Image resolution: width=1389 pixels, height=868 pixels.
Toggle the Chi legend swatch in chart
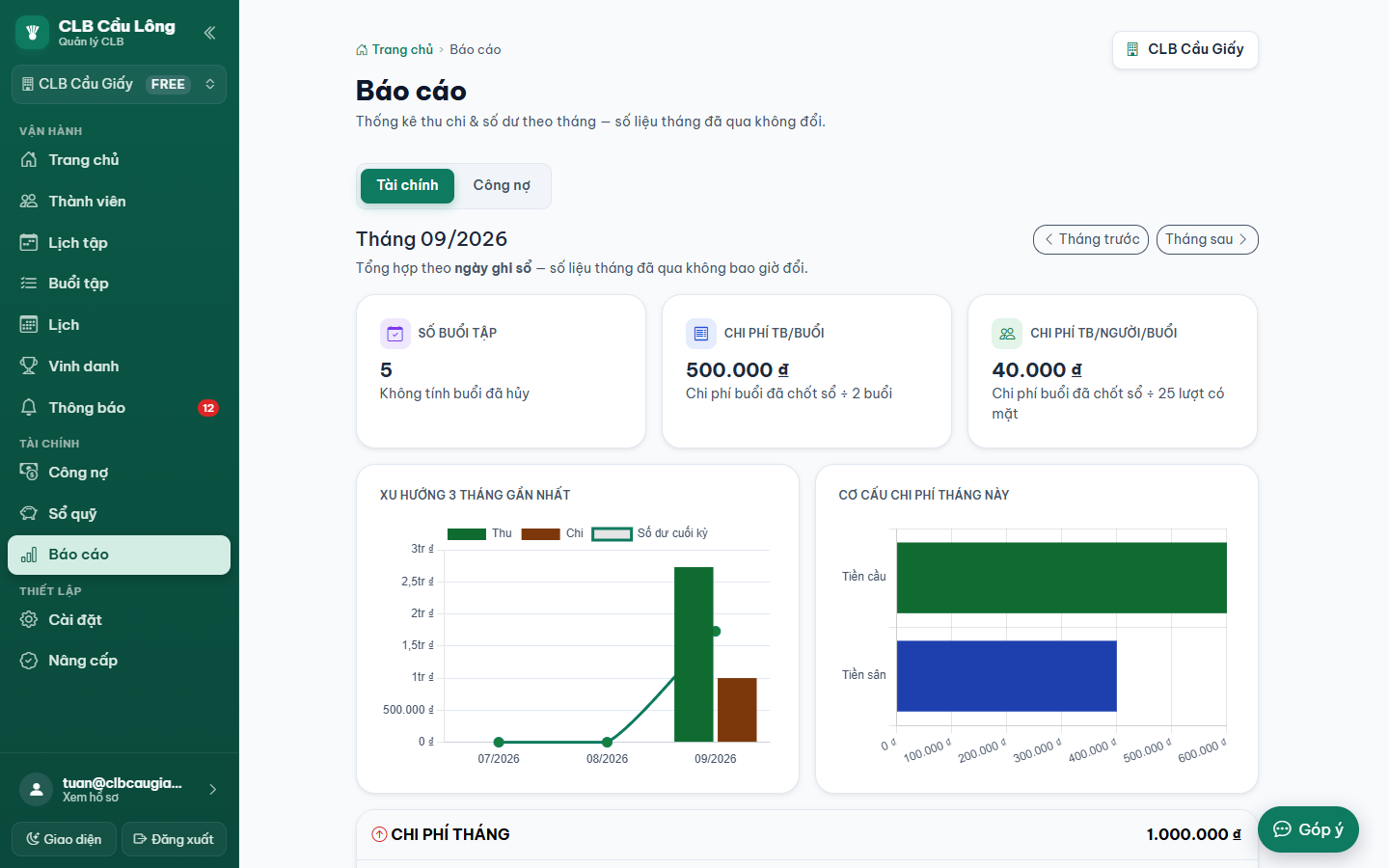click(x=541, y=533)
